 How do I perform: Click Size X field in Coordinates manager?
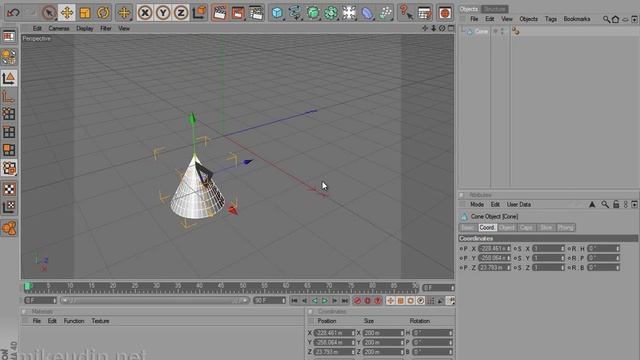click(x=383, y=333)
